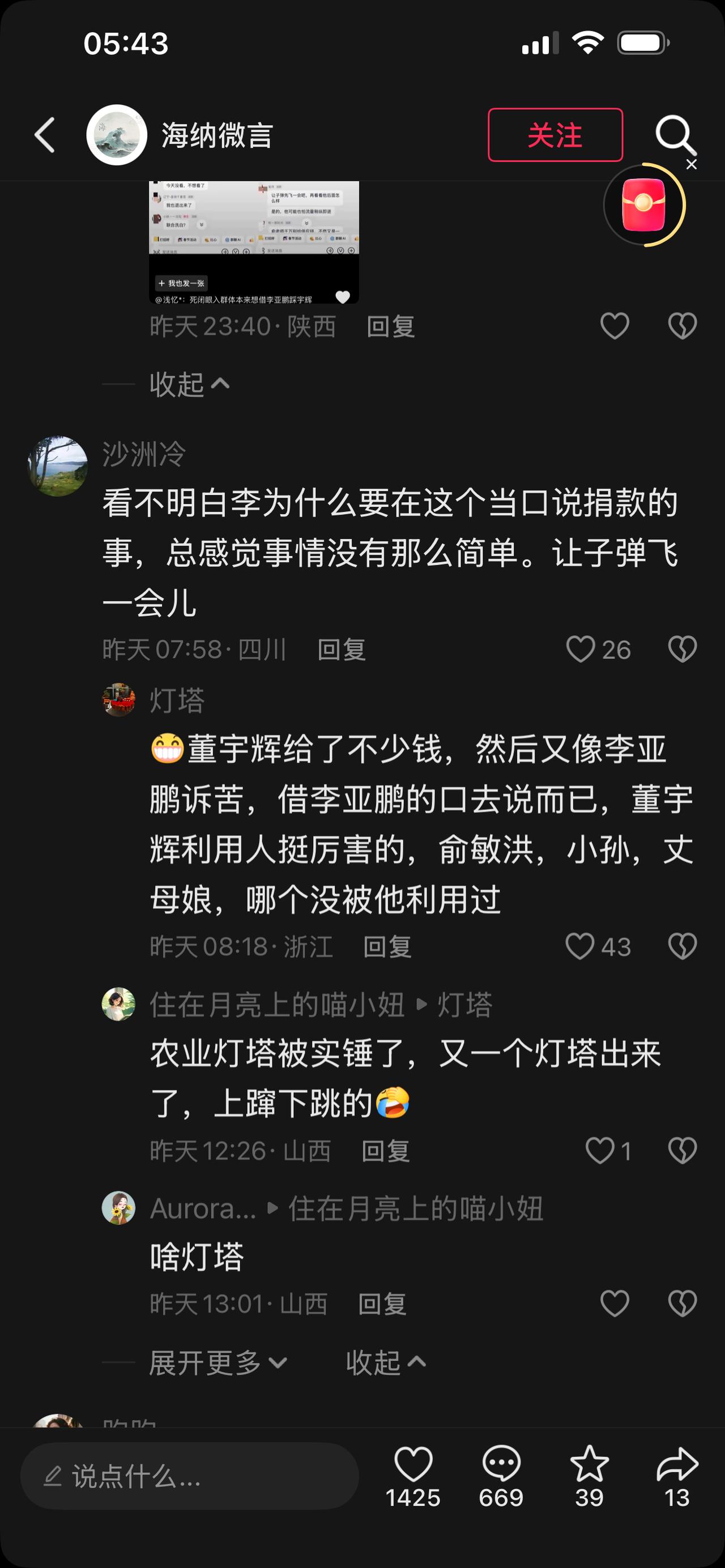This screenshot has width=725, height=1568.
Task: Dismiss the red envelope widget with X
Action: pos(692,164)
